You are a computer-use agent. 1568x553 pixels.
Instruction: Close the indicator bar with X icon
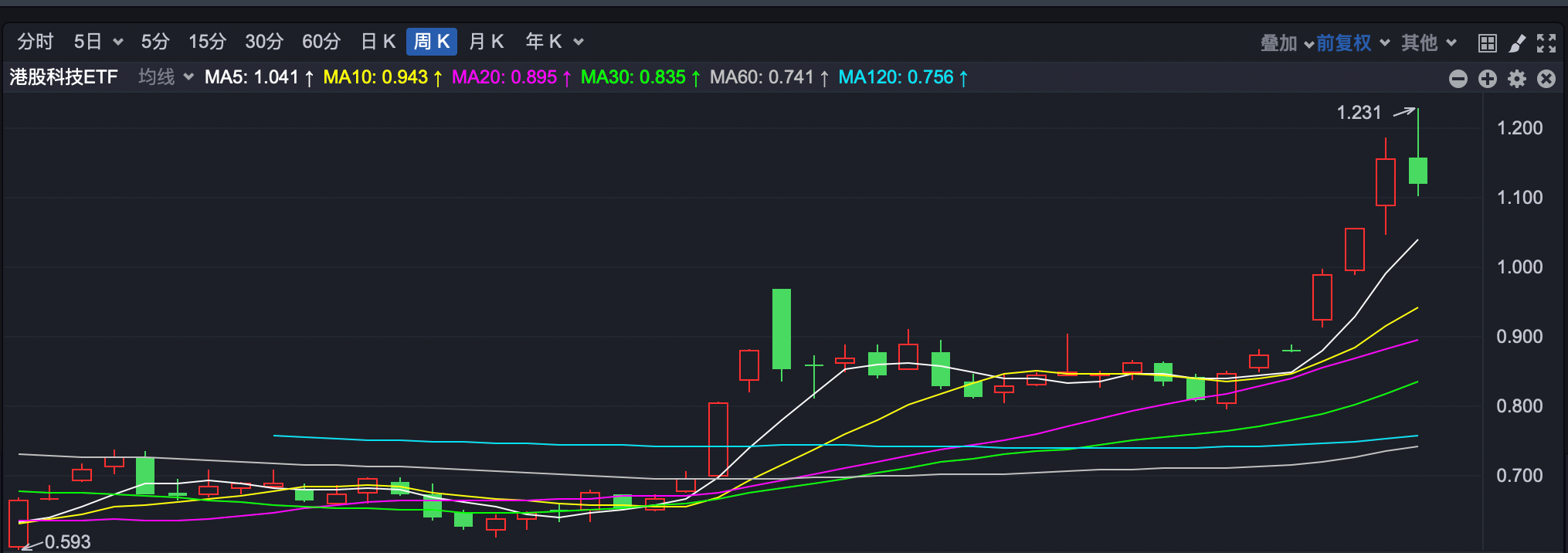(1546, 79)
